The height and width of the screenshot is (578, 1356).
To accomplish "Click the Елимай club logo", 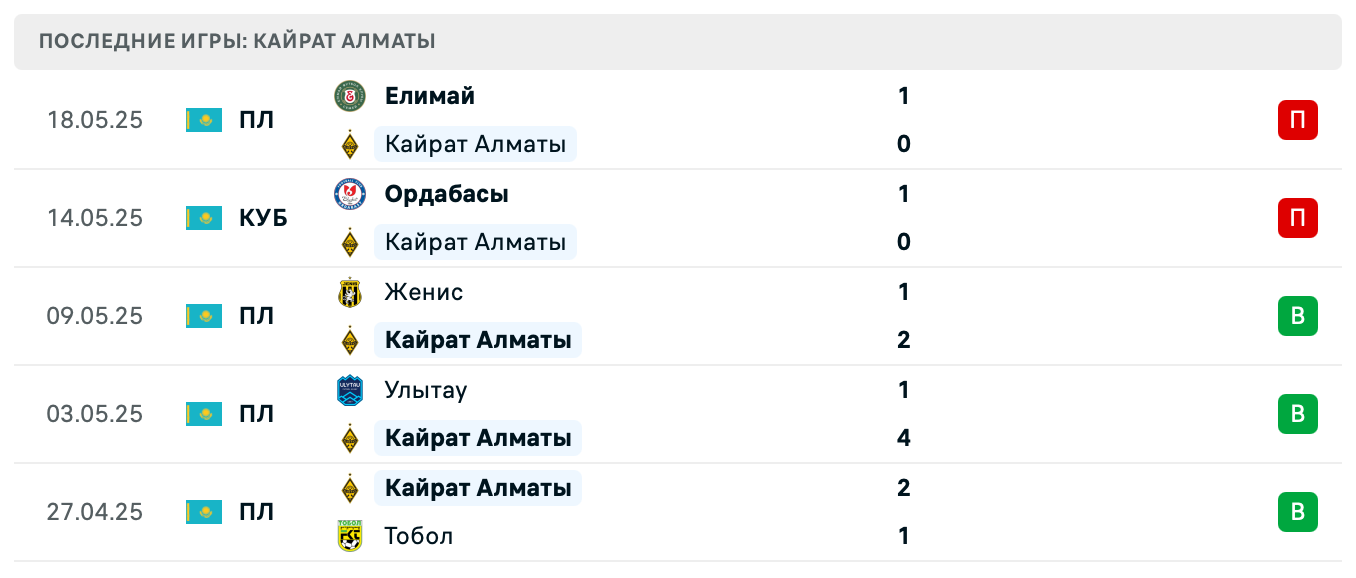I will coord(349,96).
